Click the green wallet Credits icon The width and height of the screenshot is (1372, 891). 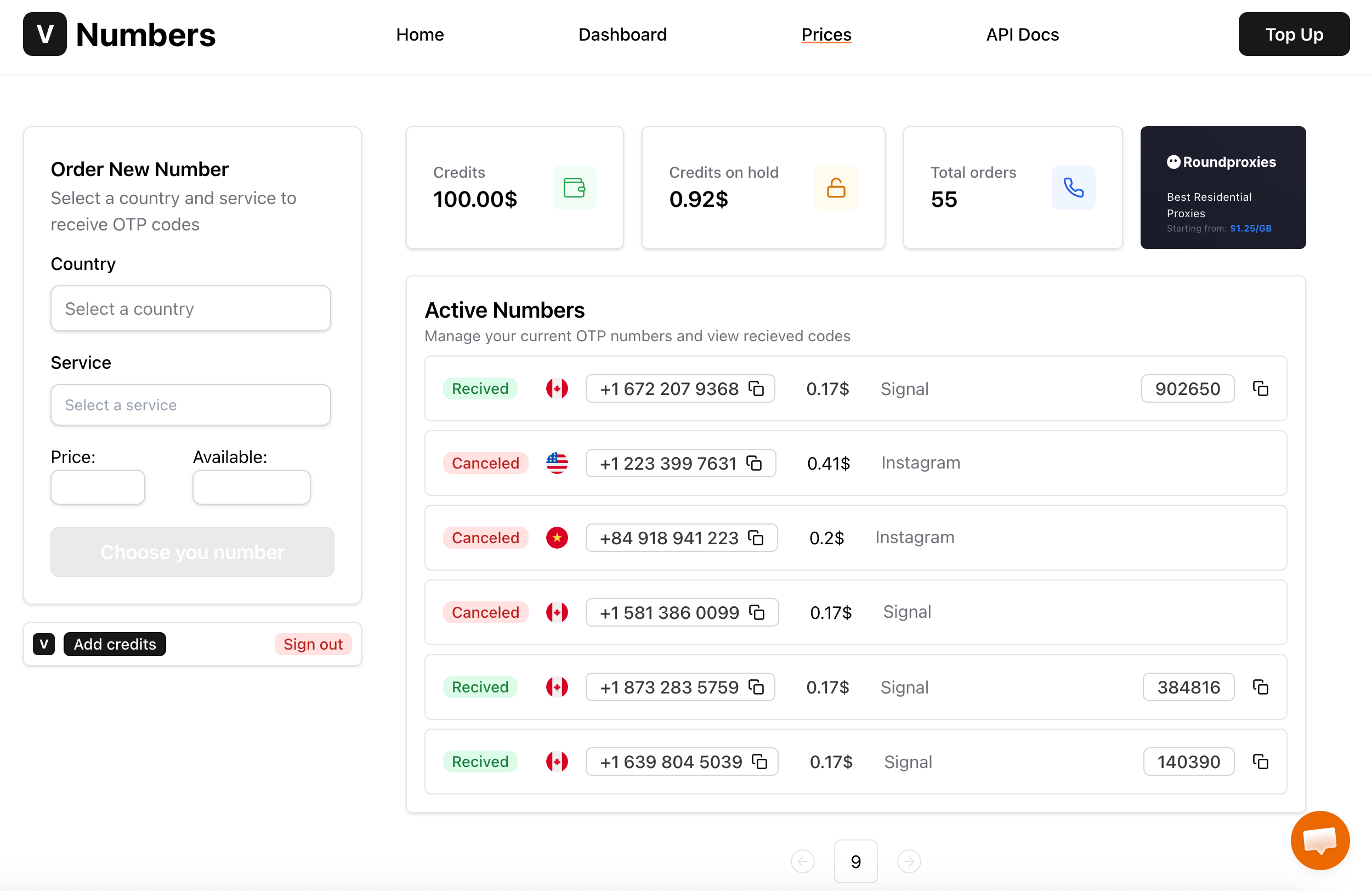pos(574,188)
